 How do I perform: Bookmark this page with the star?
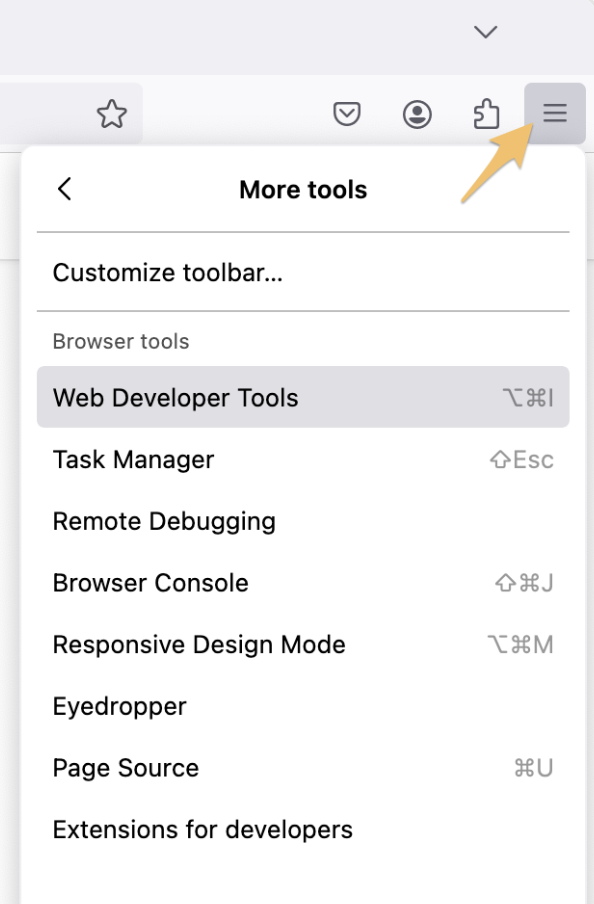(111, 114)
